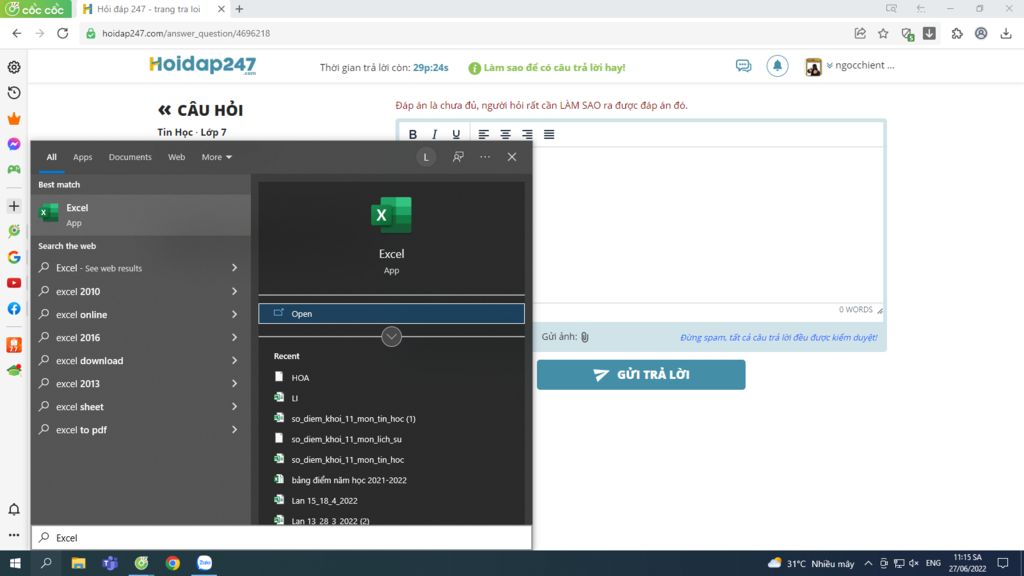Viewport: 1024px width, 576px height.
Task: Center-align the answer text
Action: point(505,135)
